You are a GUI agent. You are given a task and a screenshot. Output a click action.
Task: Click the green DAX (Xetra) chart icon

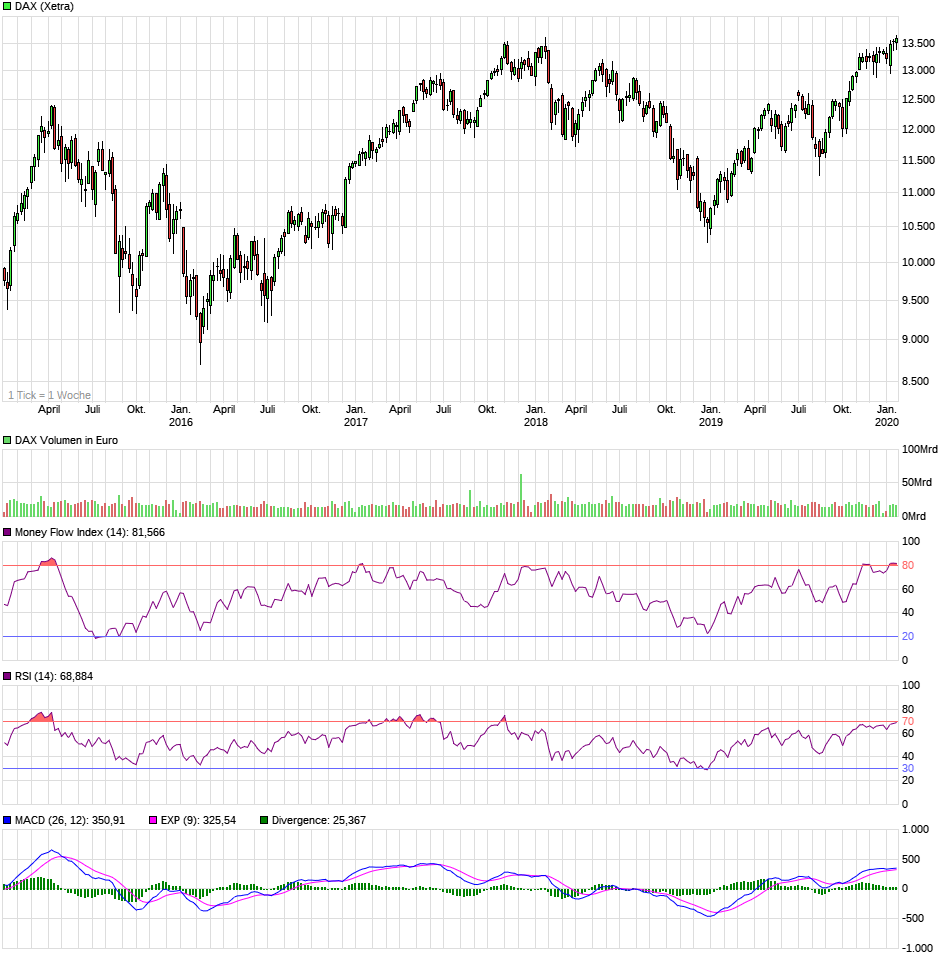(7, 8)
